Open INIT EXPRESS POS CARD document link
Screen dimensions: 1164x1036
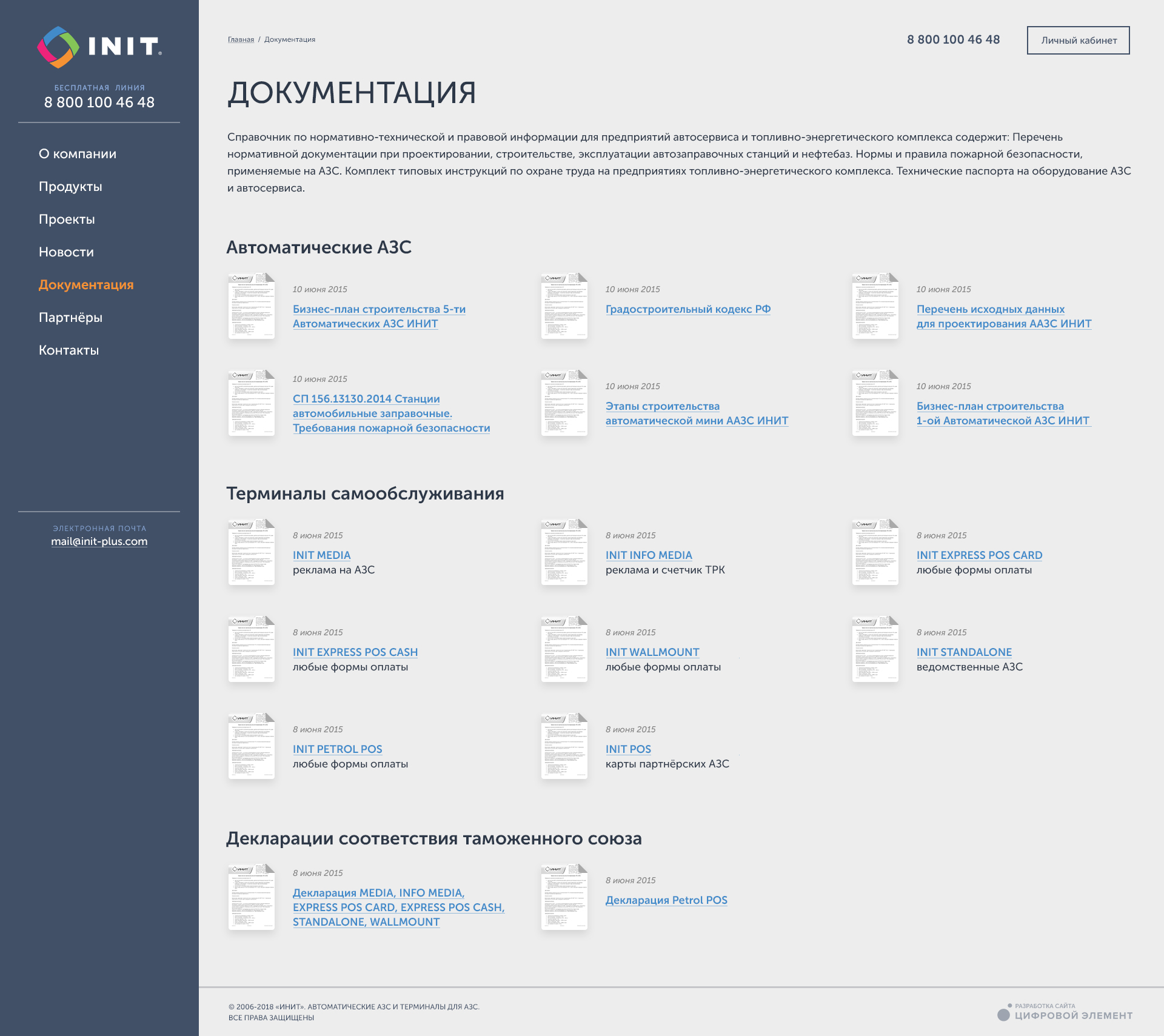[979, 555]
